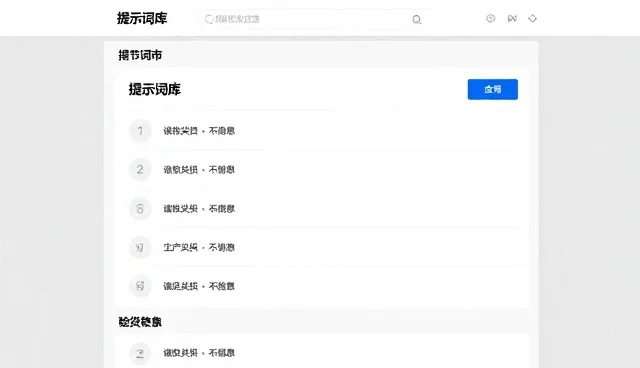Select badge 2 under the lower section heading
The width and height of the screenshot is (640, 368).
pyautogui.click(x=140, y=353)
